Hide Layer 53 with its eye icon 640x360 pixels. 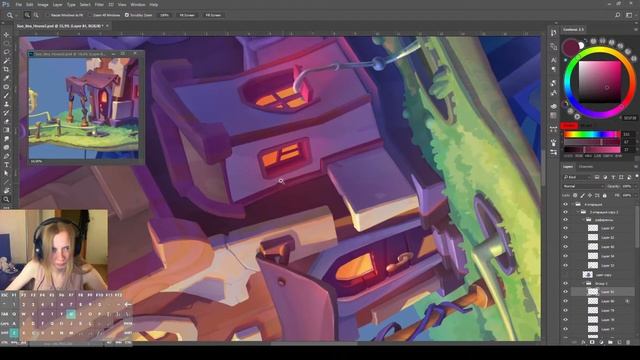[565, 265]
